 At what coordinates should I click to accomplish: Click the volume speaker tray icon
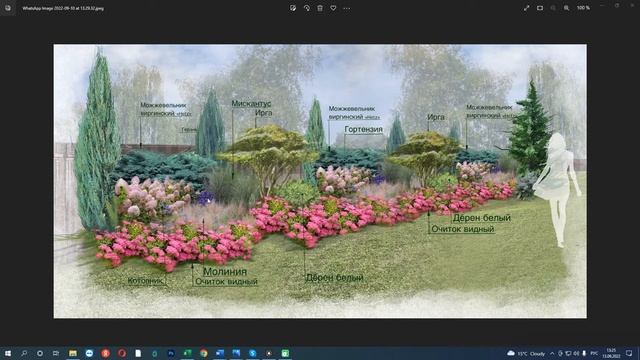coord(576,353)
